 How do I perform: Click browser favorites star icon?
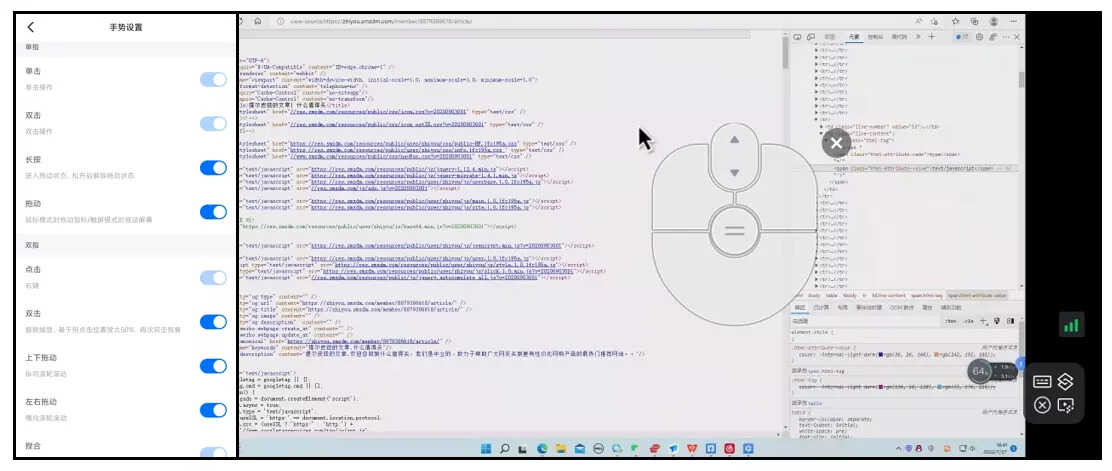click(955, 21)
